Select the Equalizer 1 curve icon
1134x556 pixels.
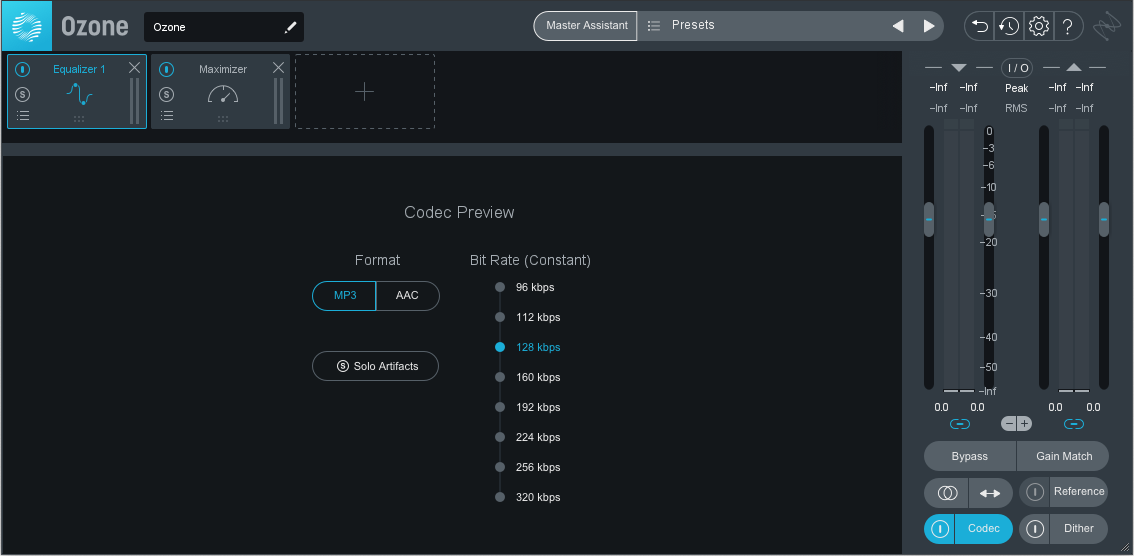point(79,94)
